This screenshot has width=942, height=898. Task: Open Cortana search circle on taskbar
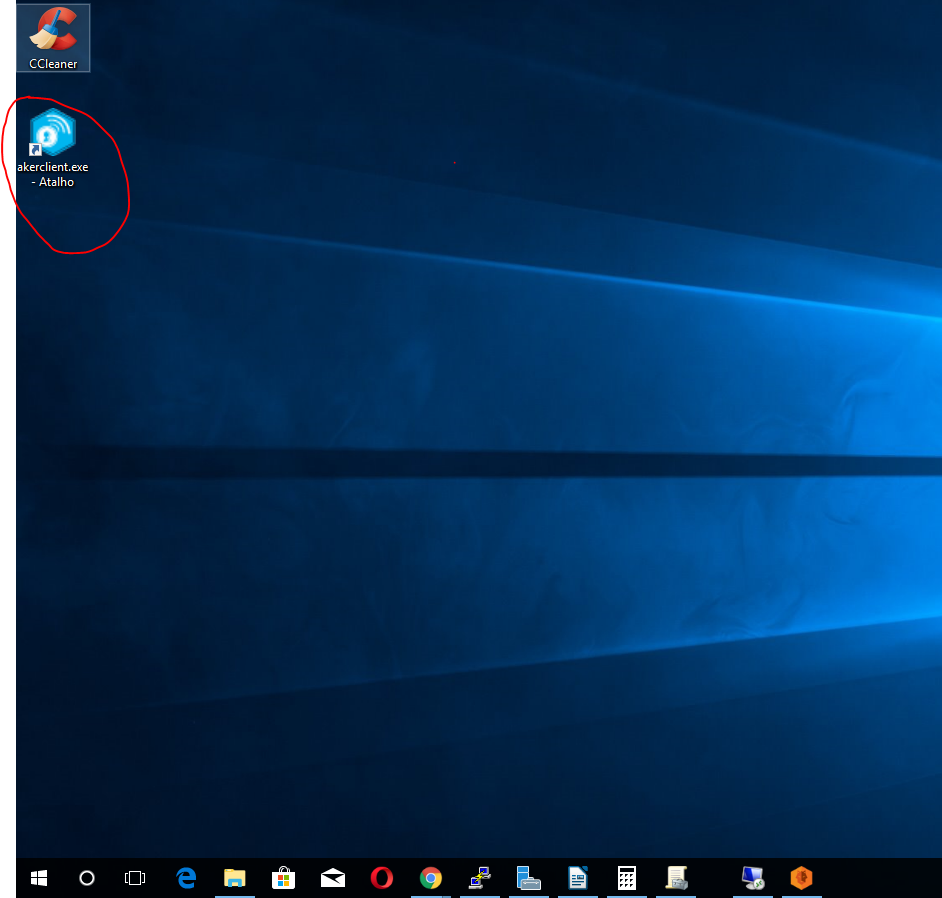87,878
